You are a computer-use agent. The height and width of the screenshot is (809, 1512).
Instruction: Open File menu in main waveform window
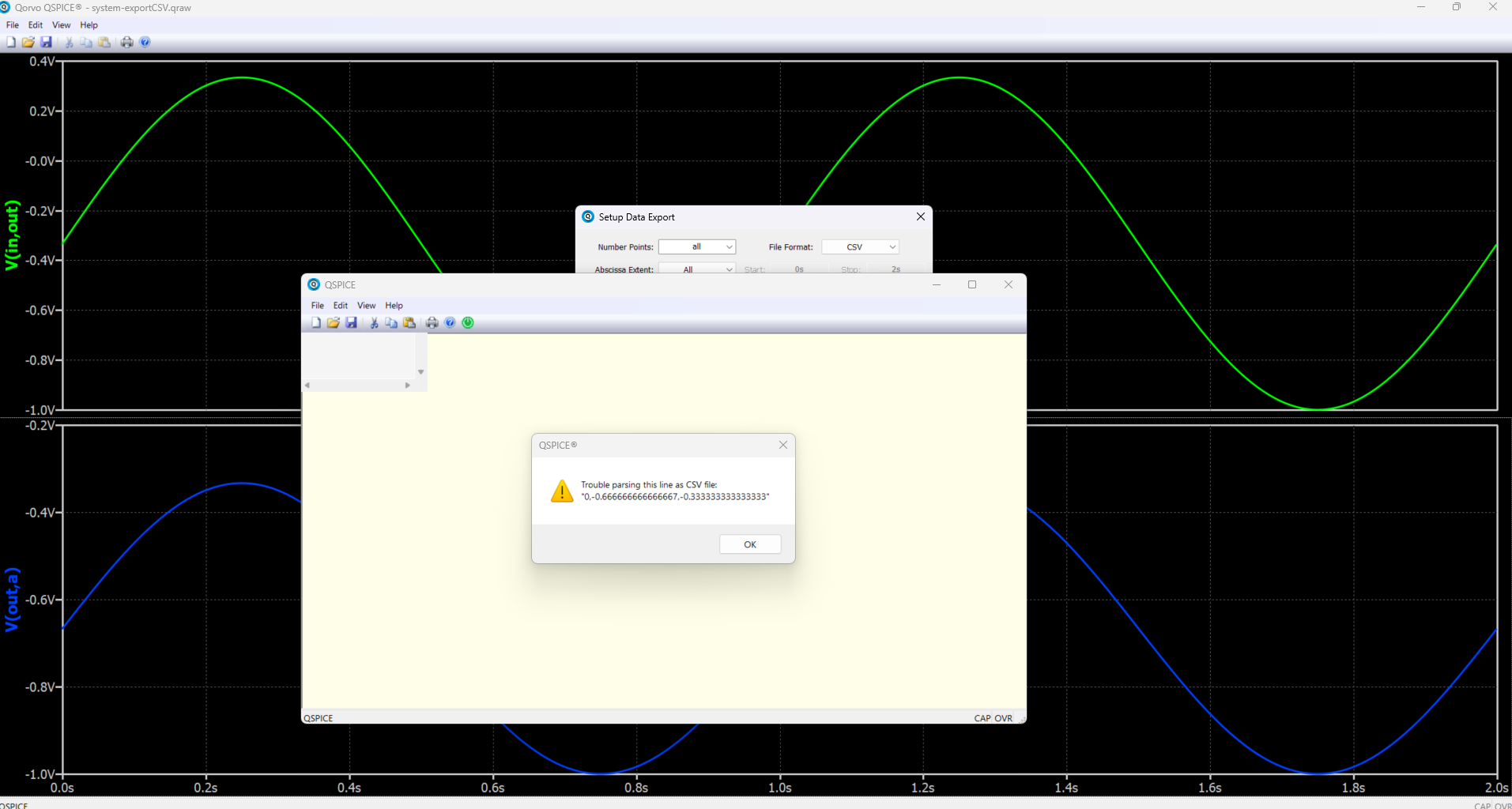13,25
